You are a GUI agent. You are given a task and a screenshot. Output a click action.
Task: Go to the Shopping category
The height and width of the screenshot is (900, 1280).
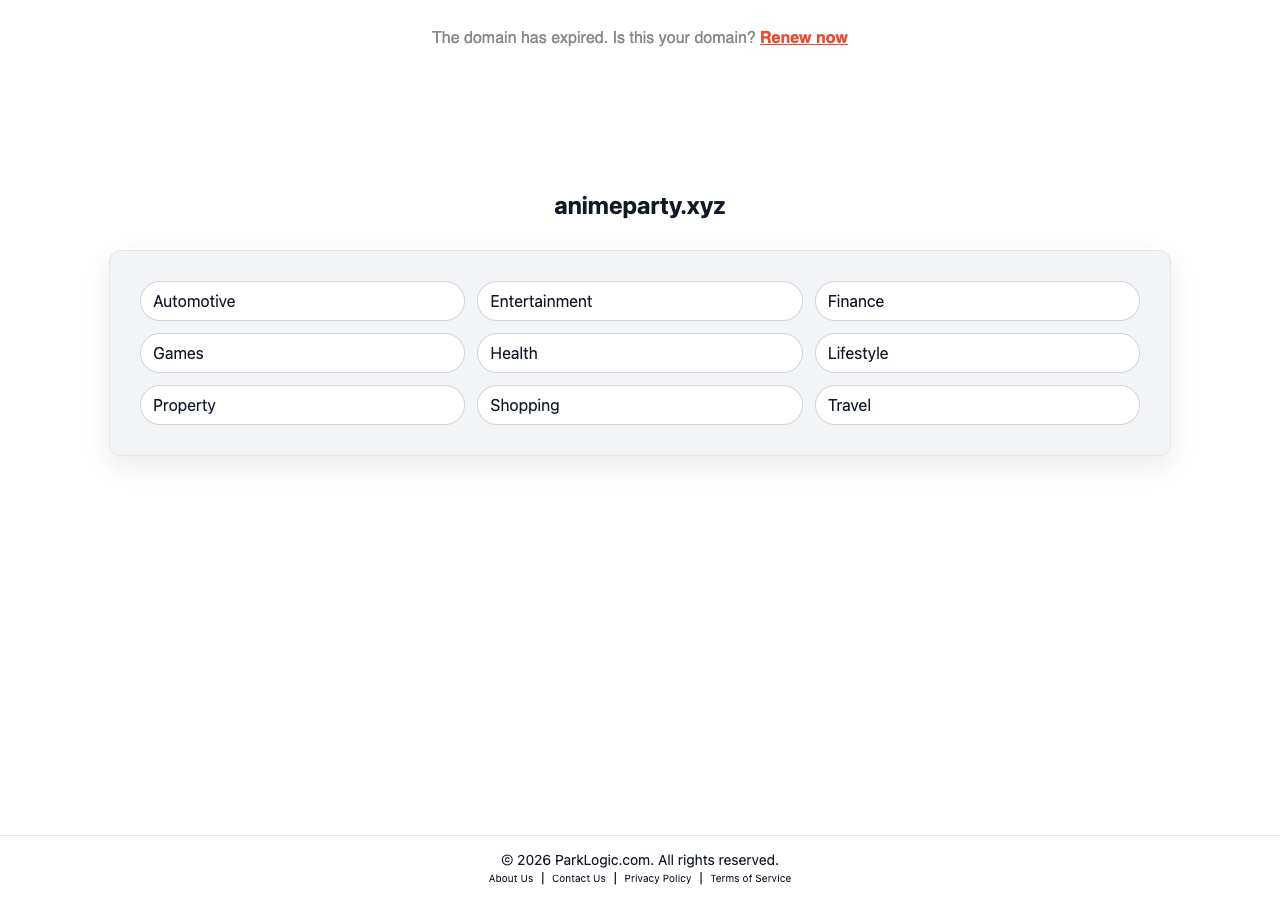[x=639, y=405]
